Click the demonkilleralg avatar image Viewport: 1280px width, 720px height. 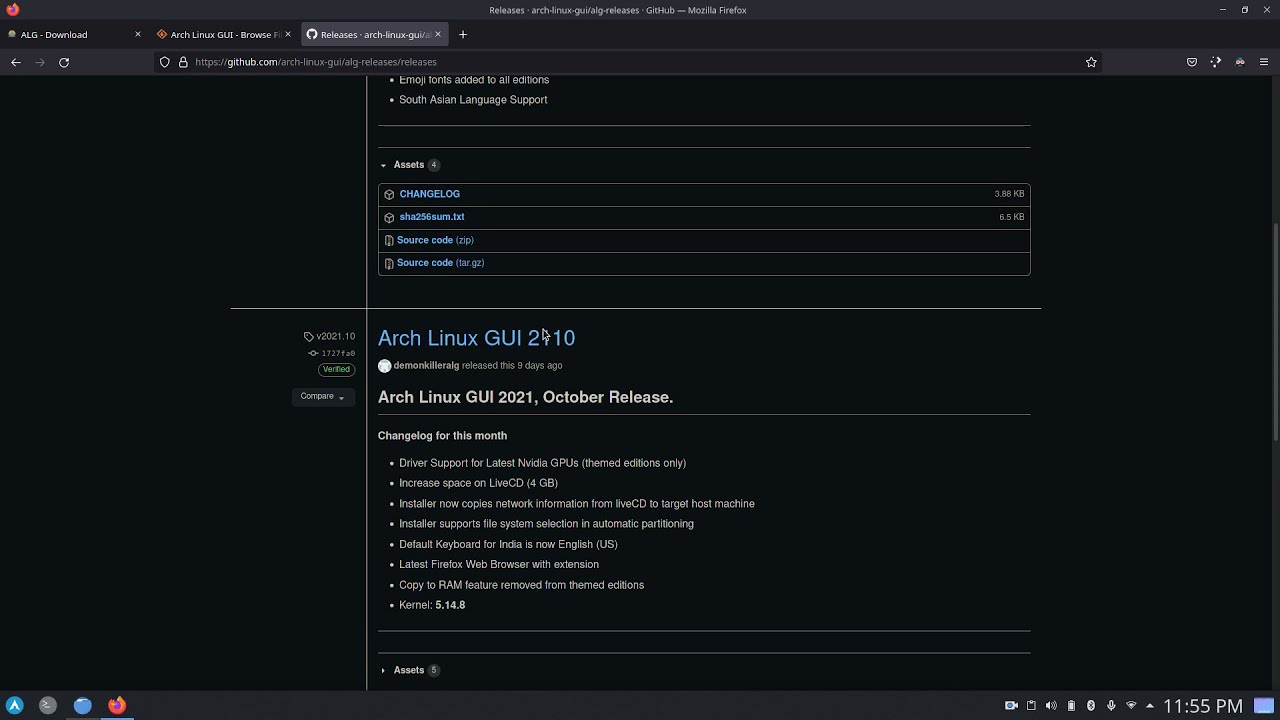tap(384, 366)
